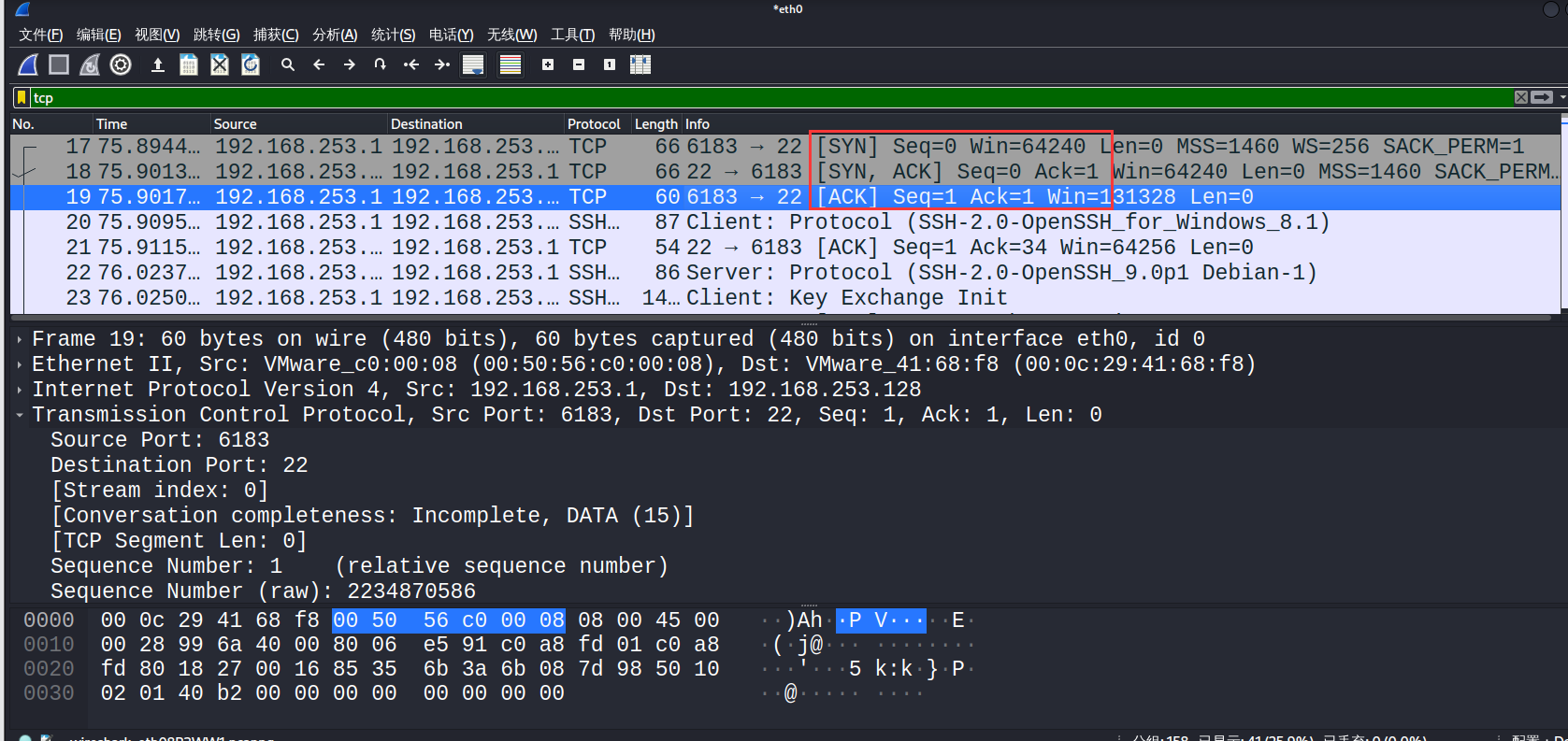Sort by the Destination column header

click(475, 123)
